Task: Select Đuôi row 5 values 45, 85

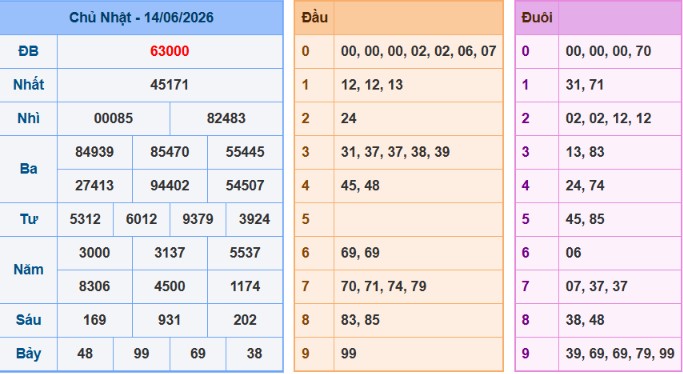Action: pyautogui.click(x=585, y=219)
